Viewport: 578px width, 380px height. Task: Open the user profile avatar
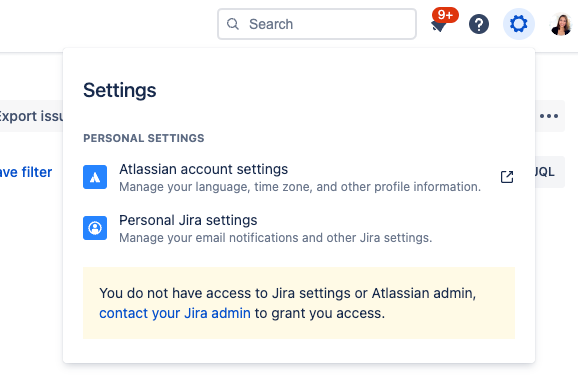561,24
